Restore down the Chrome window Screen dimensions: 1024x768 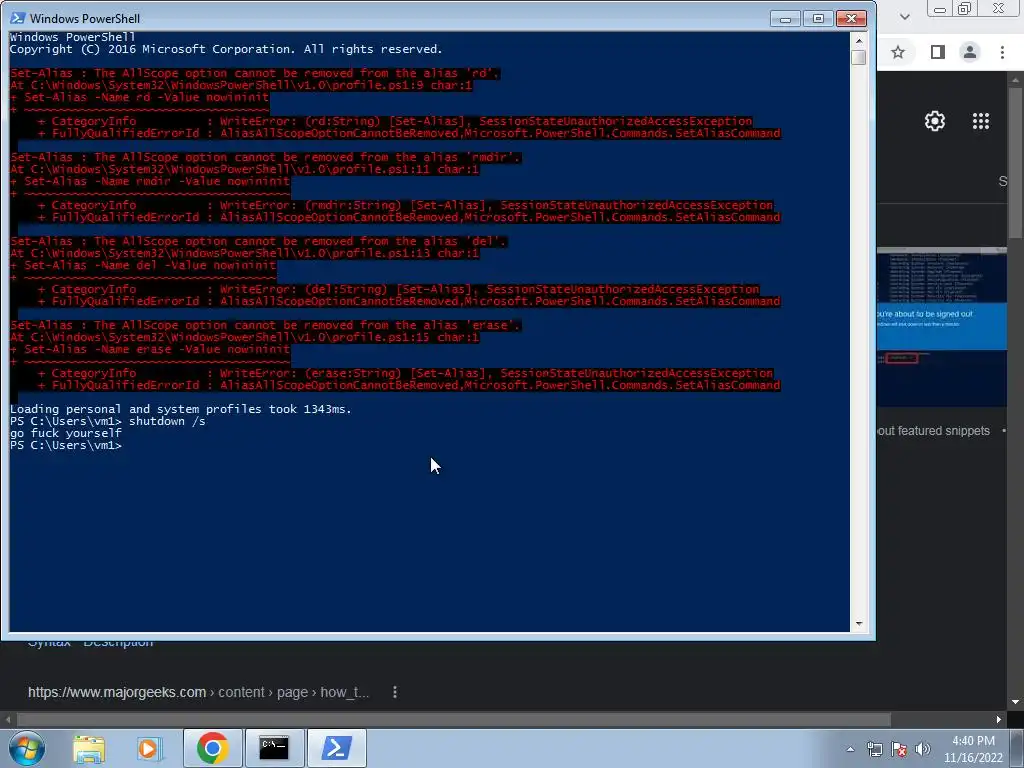(965, 9)
